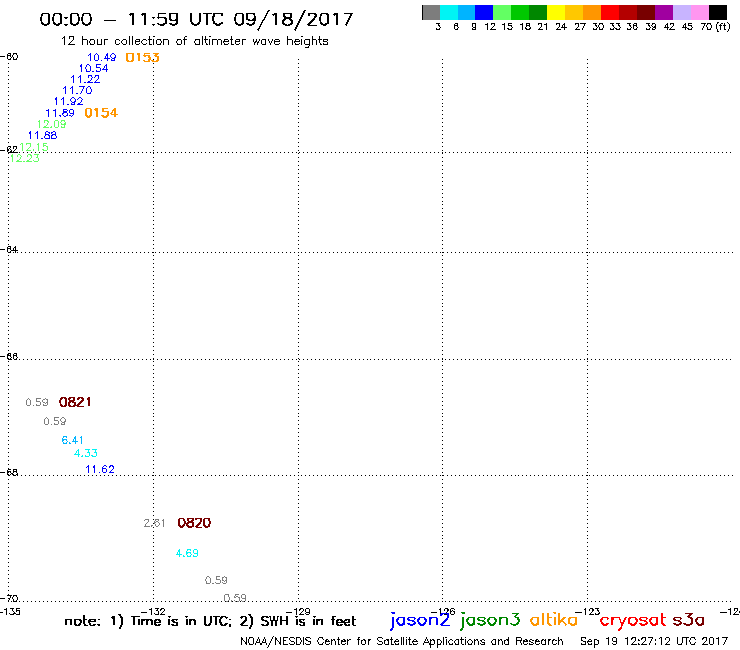Image resolution: width=740 pixels, height=650 pixels.
Task: Select the purple swatch in the color scale
Action: pyautogui.click(x=664, y=12)
